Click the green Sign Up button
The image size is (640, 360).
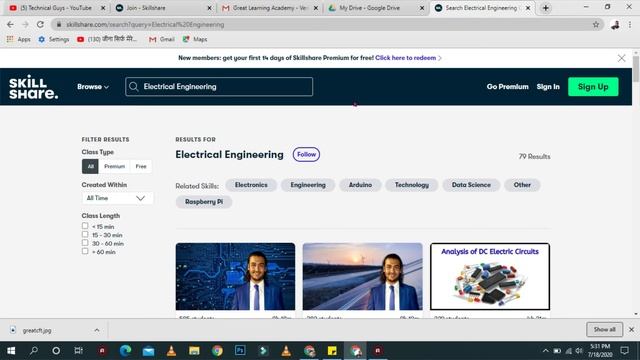(593, 87)
